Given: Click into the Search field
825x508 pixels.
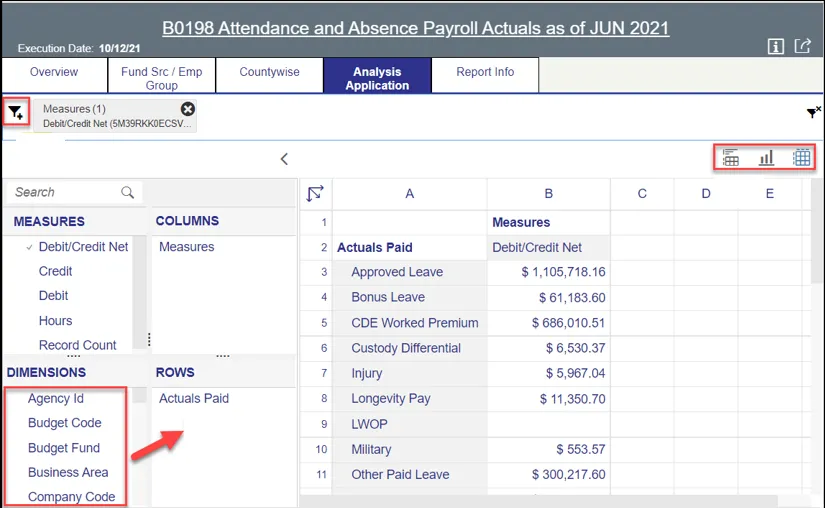Looking at the screenshot, I should [x=65, y=192].
